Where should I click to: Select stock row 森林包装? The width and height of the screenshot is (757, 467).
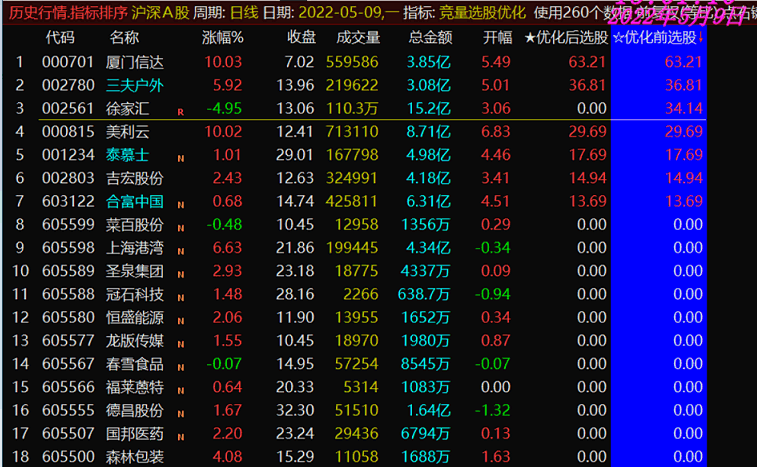[x=355, y=456]
